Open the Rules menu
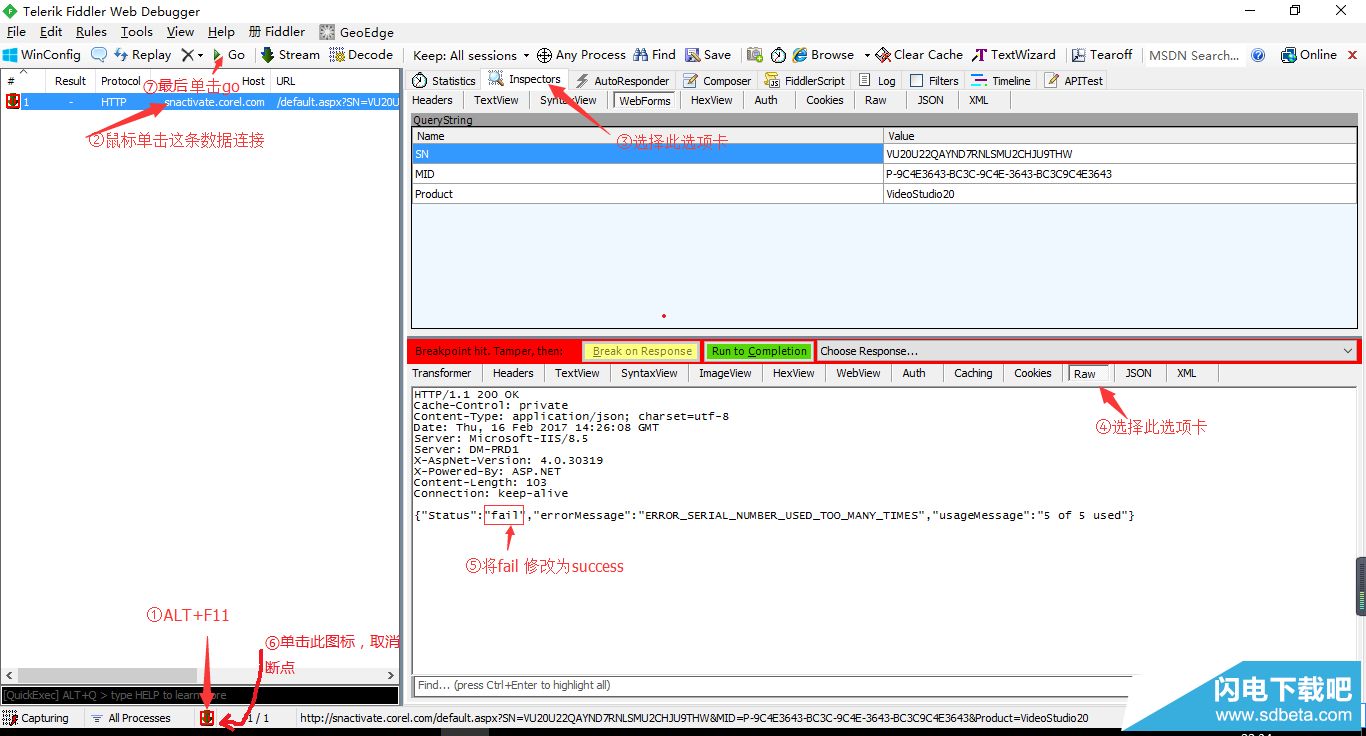 (91, 32)
